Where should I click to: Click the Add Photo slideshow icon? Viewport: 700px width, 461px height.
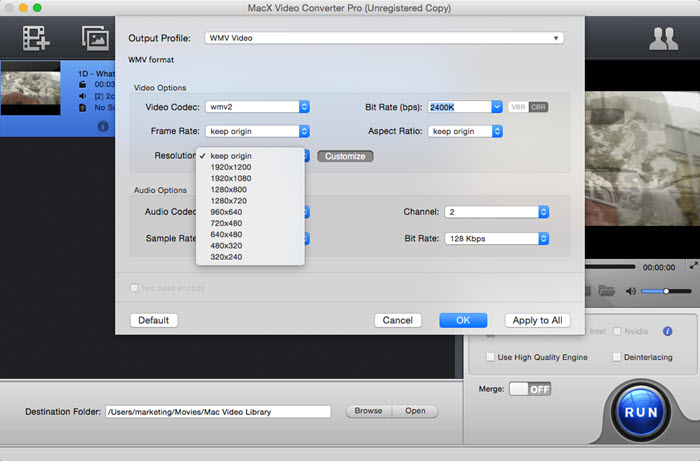pyautogui.click(x=95, y=38)
